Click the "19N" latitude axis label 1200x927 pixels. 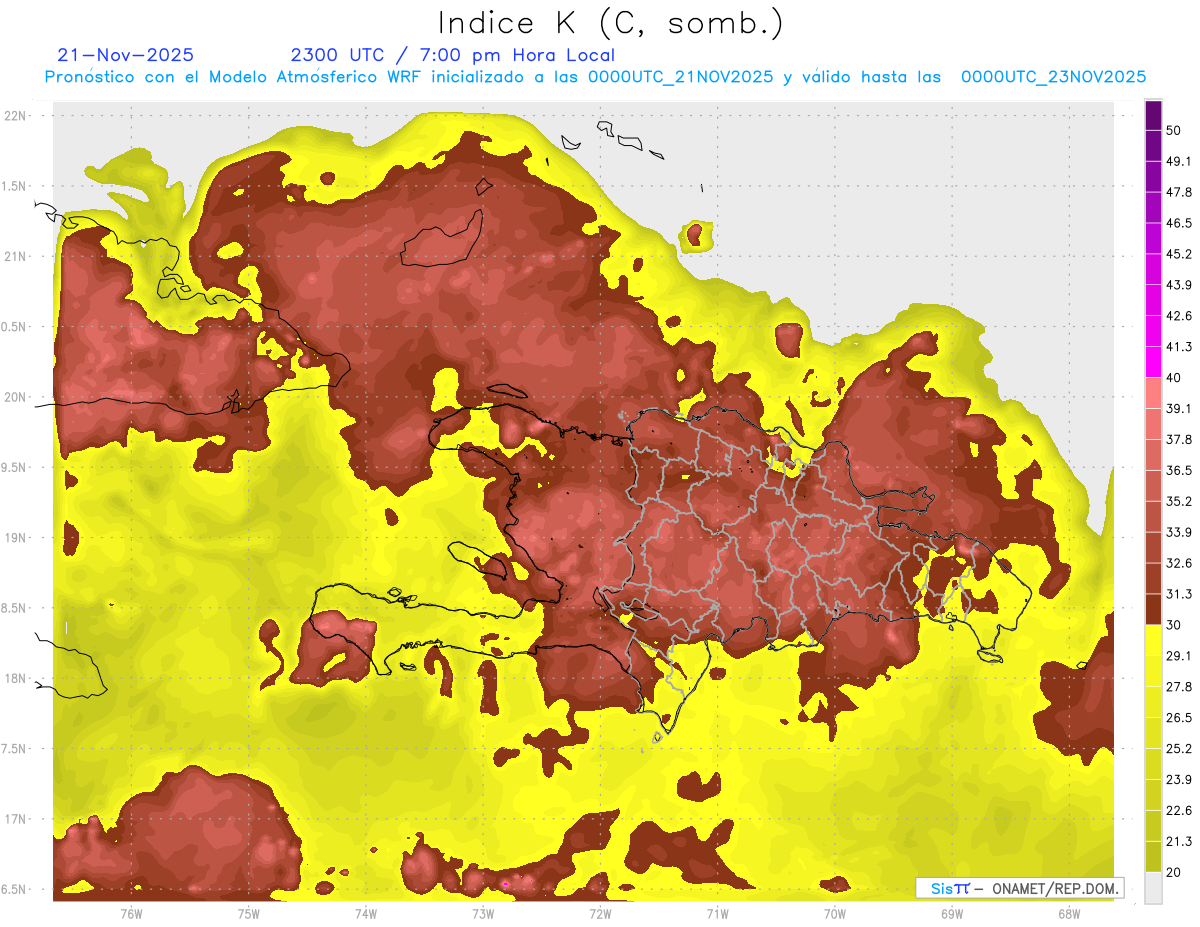point(17,538)
